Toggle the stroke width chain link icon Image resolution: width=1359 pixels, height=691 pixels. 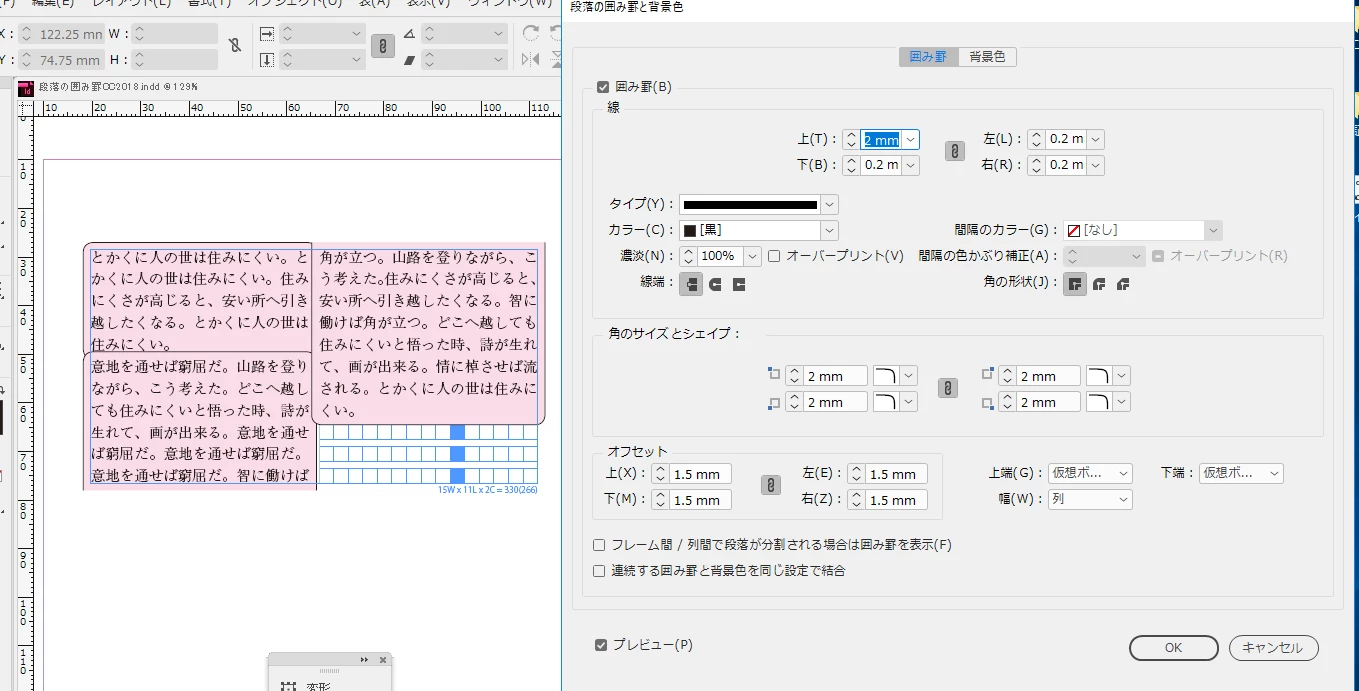[x=954, y=152]
